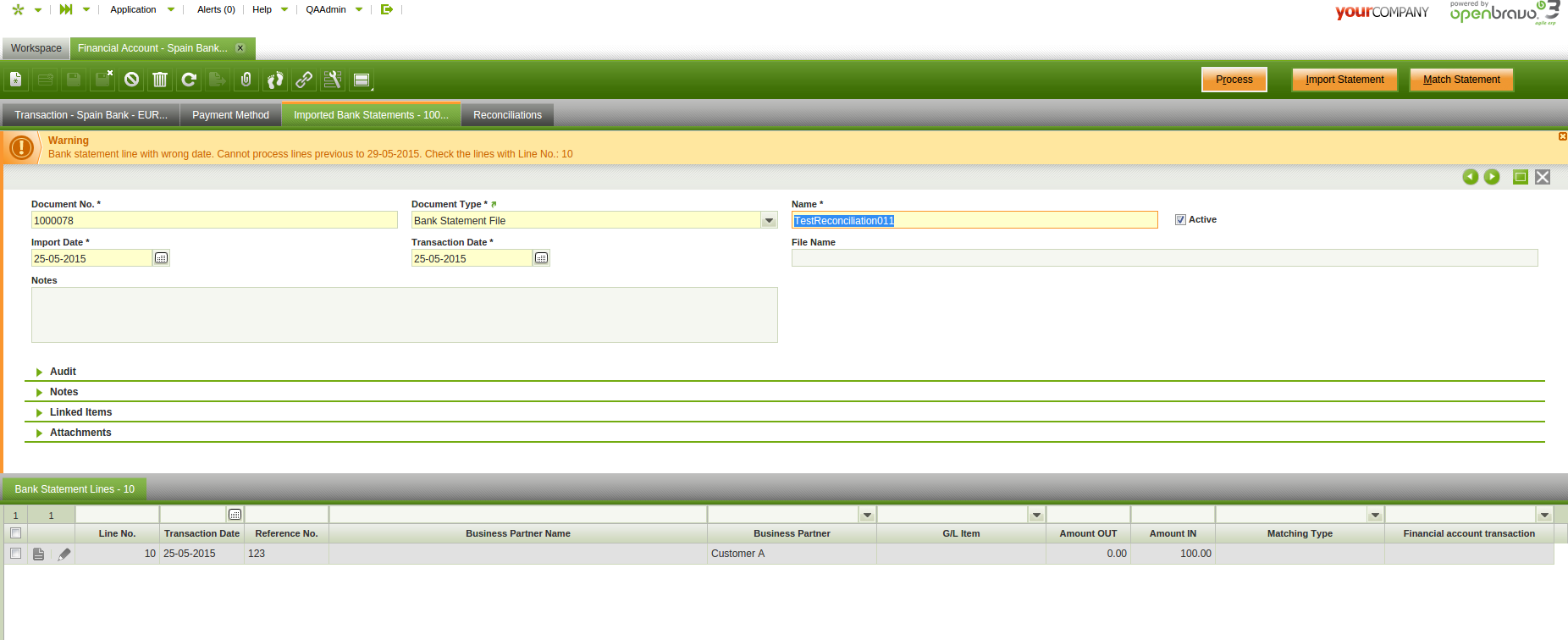The width and height of the screenshot is (1568, 640).
Task: Click the audit trail footprints icon
Action: pyautogui.click(x=275, y=80)
